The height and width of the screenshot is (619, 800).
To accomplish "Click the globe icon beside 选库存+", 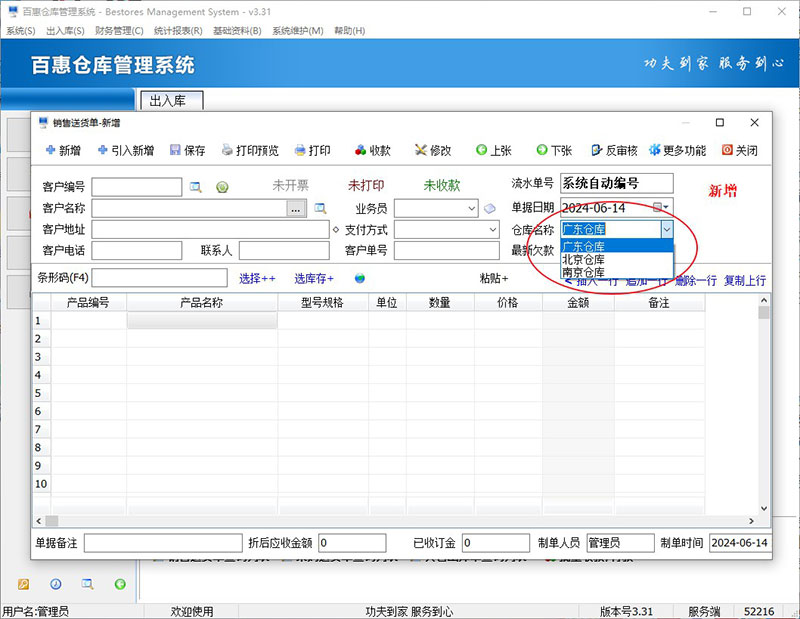I will [x=360, y=278].
